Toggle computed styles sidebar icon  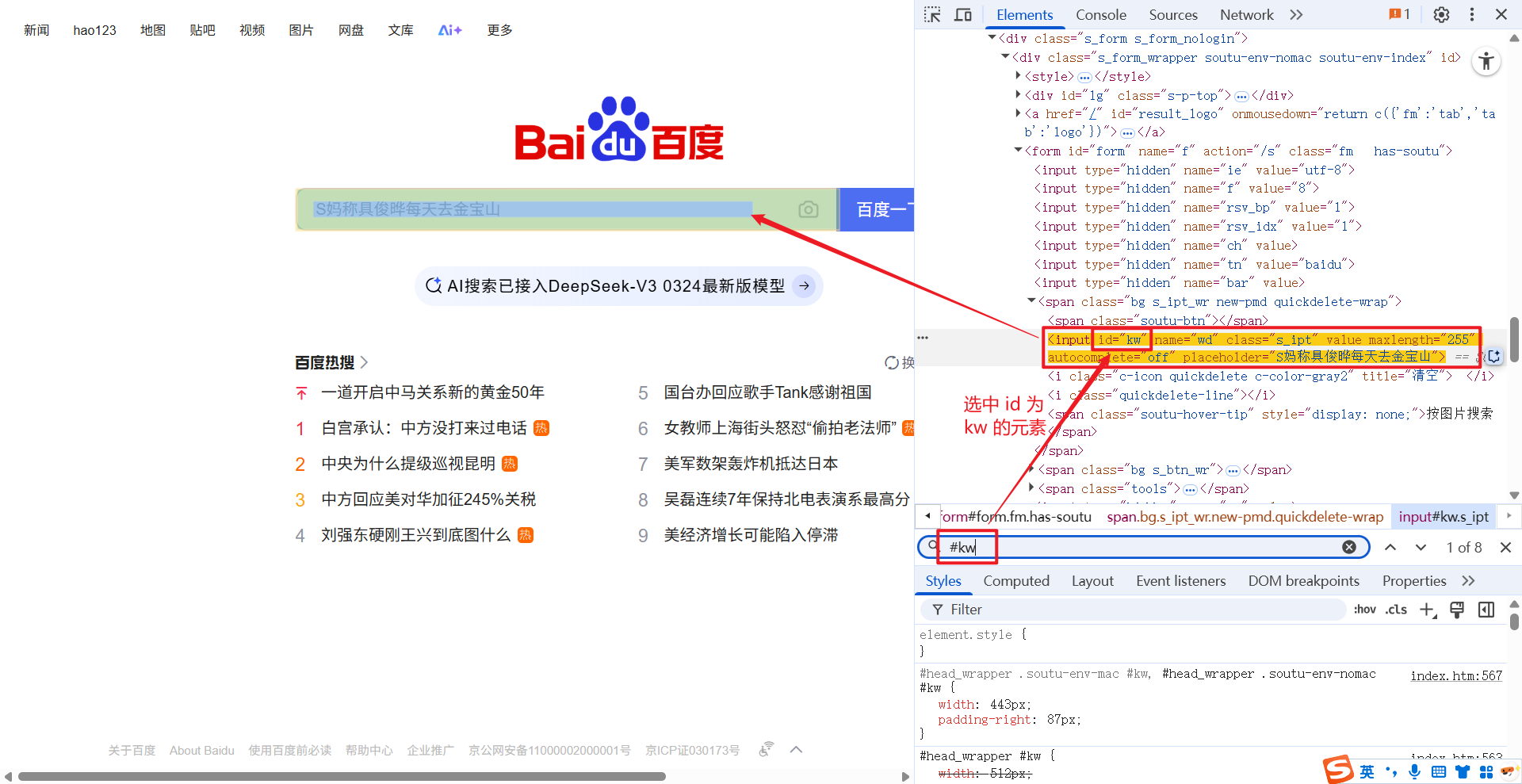click(x=1486, y=609)
